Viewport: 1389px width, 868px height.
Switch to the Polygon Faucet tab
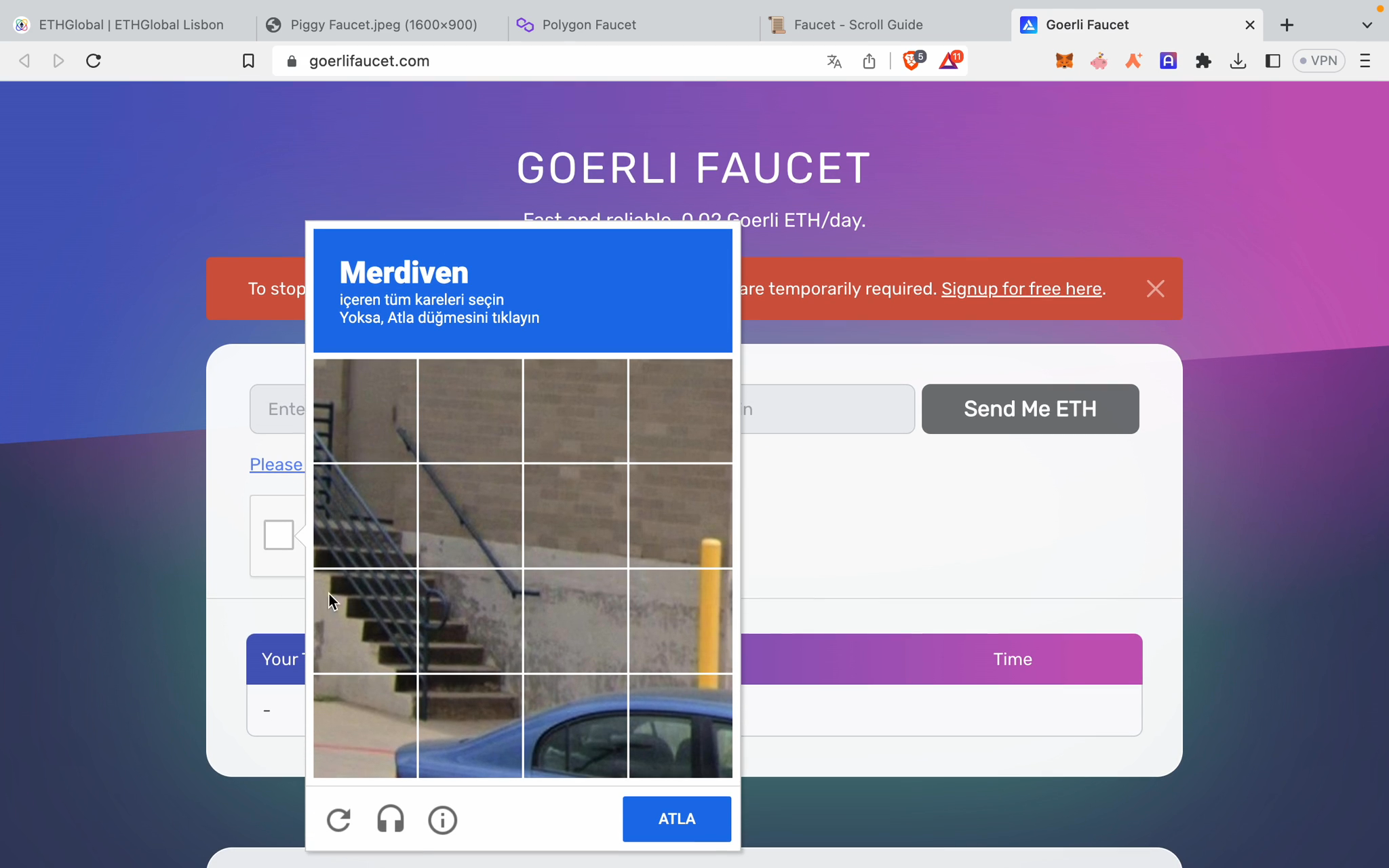[634, 25]
